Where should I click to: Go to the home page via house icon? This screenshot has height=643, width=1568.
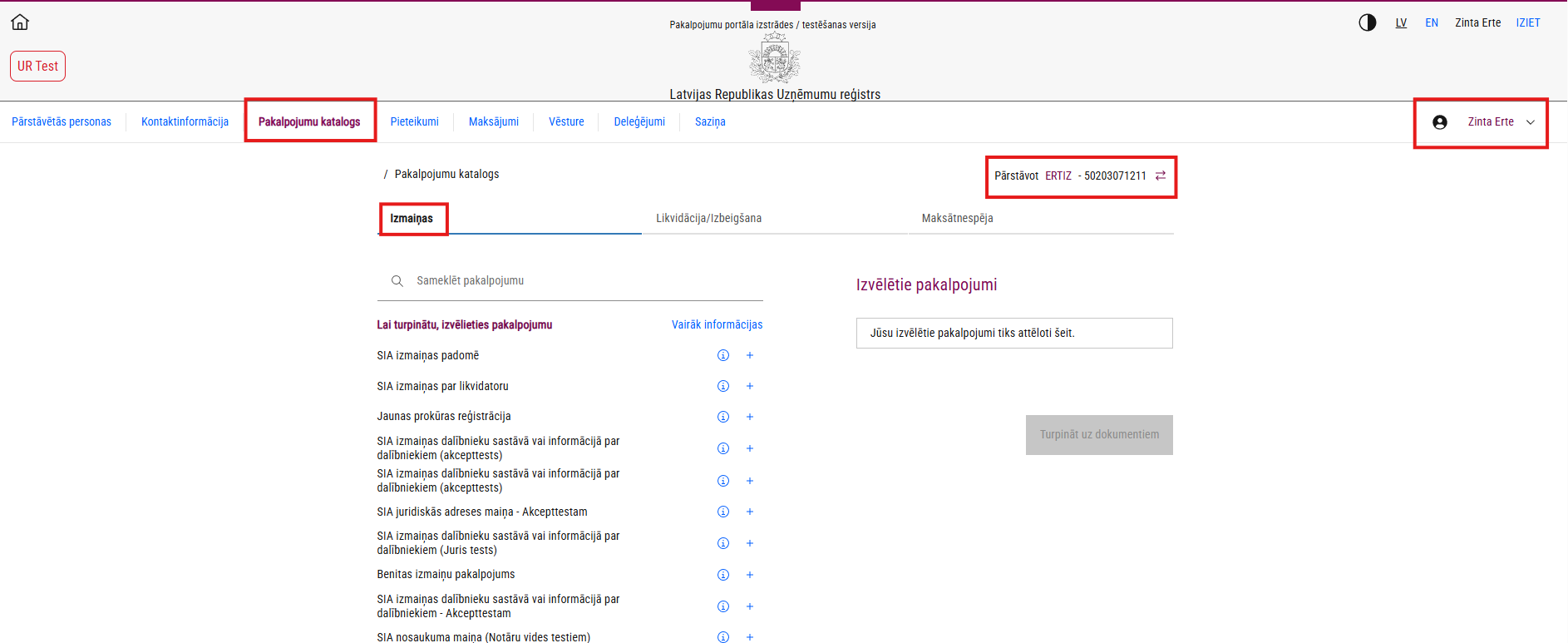click(20, 22)
